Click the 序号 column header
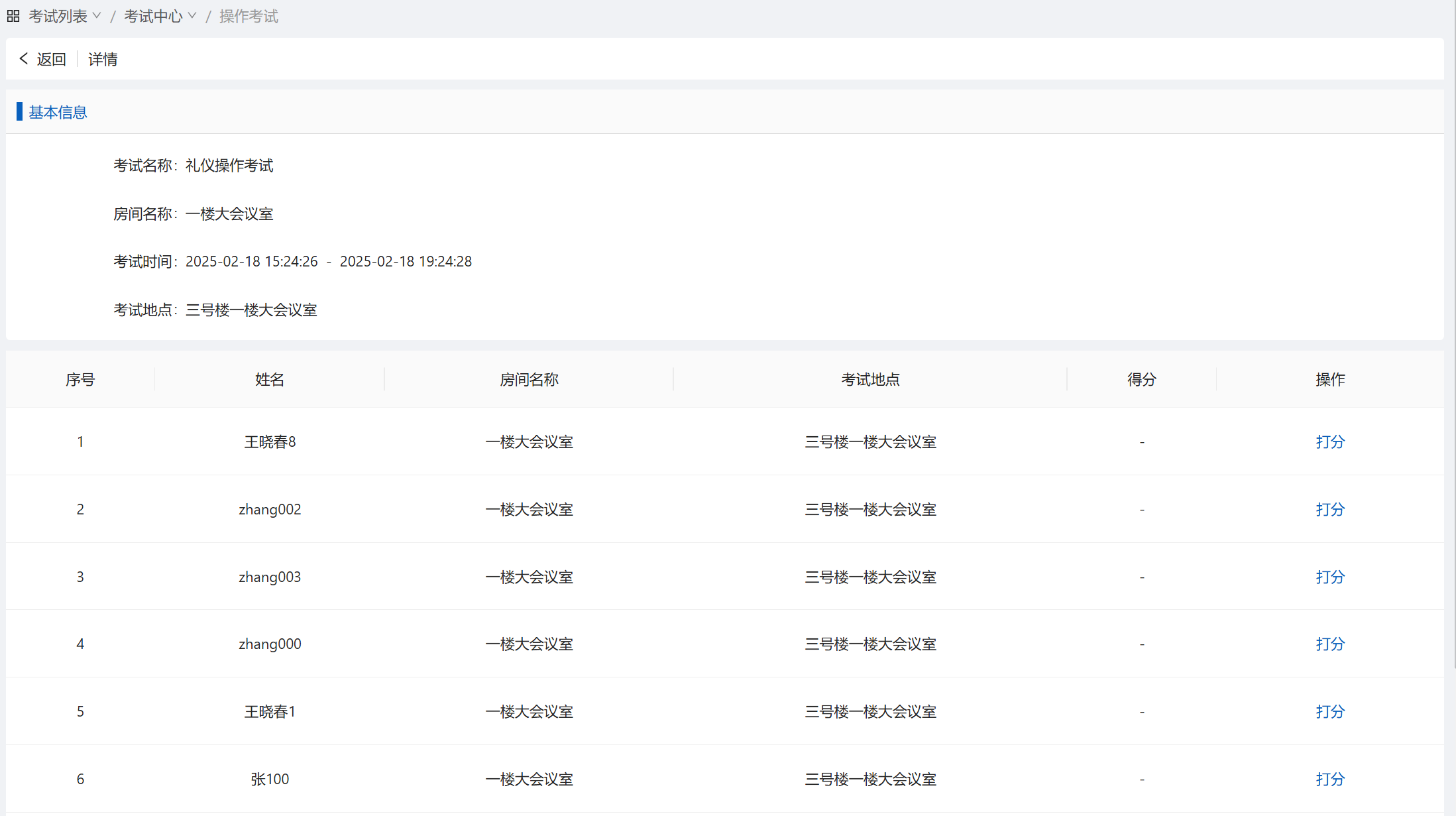 [x=80, y=379]
